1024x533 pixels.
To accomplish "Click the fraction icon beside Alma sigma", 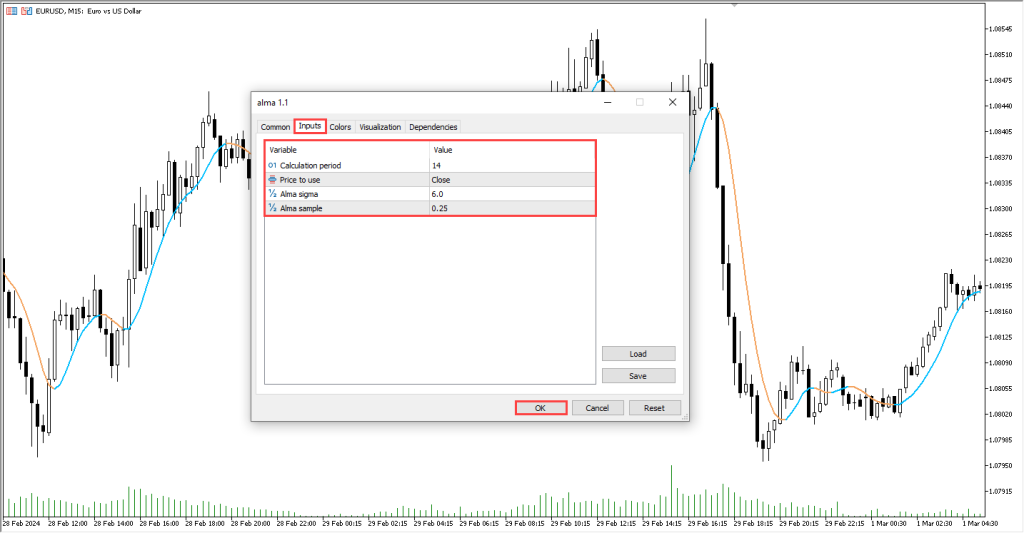I will pos(272,194).
